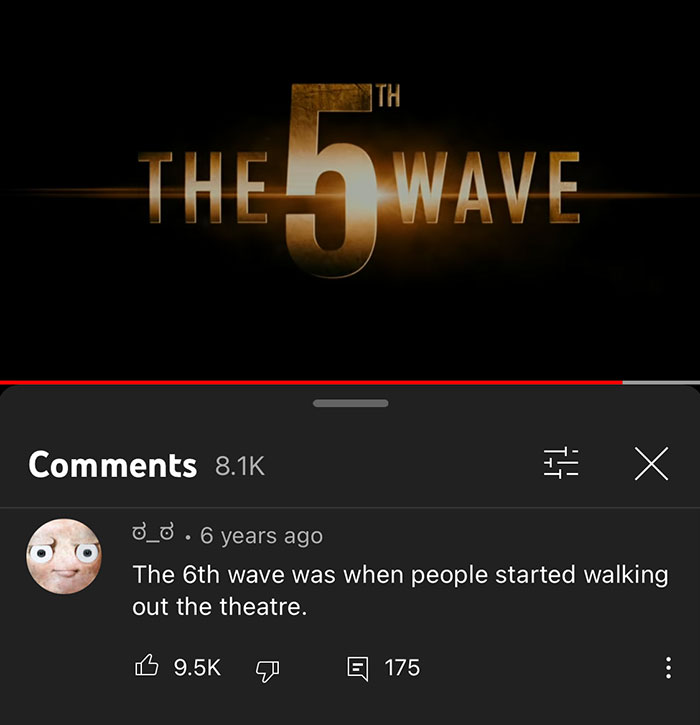Viewport: 700px width, 725px height.
Task: Tap the 9.5K likes count
Action: pyautogui.click(x=197, y=667)
